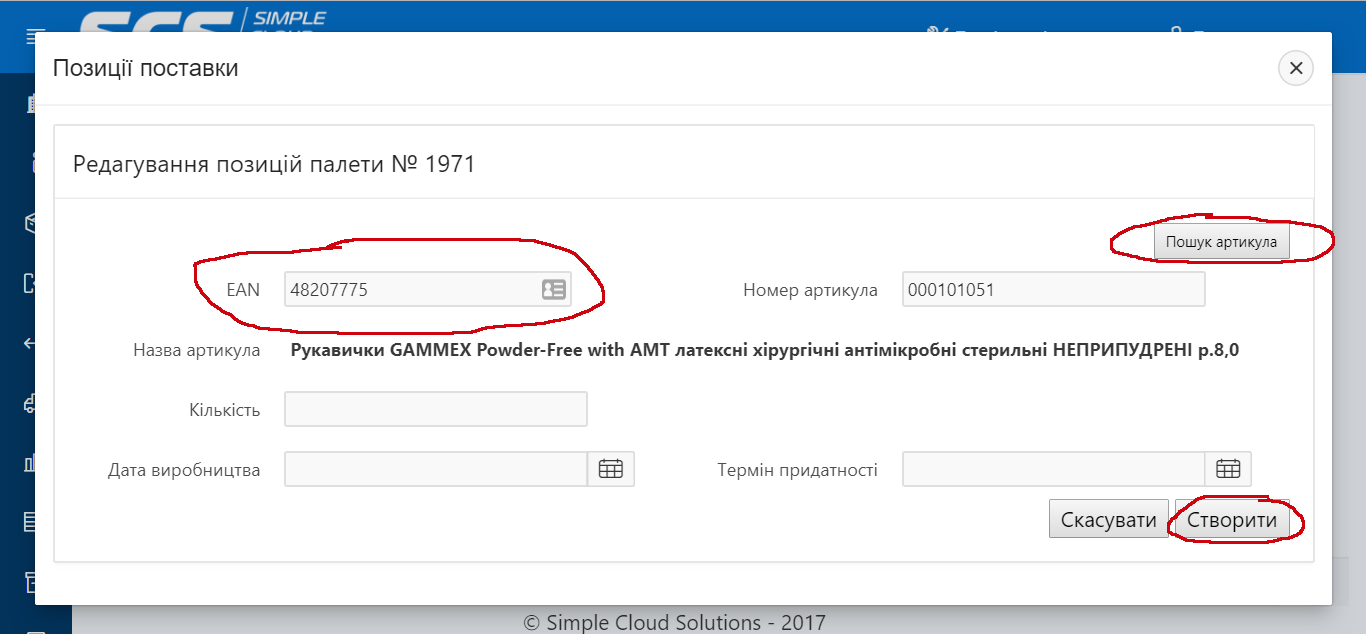Viewport: 1366px width, 634px height.
Task: Click the Номер артикула label
Action: pyautogui.click(x=810, y=290)
